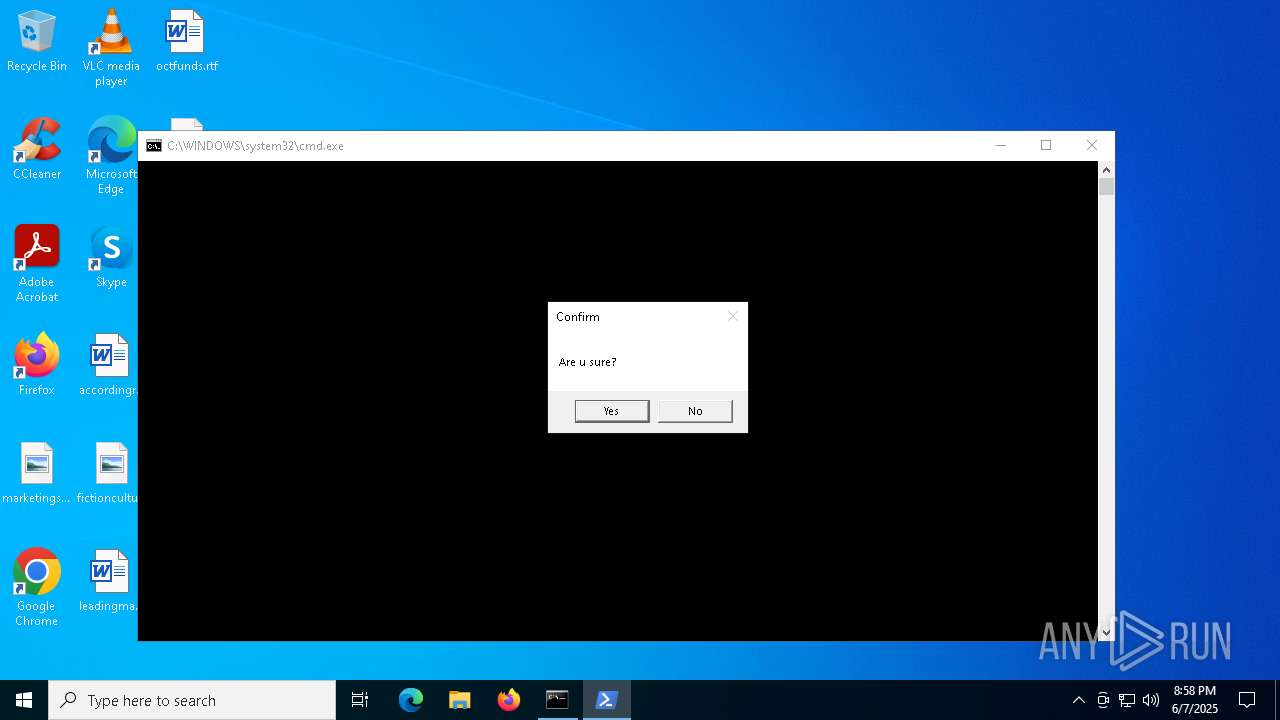Open the Google Chrome desktop shortcut
The image size is (1280, 720).
click(37, 587)
